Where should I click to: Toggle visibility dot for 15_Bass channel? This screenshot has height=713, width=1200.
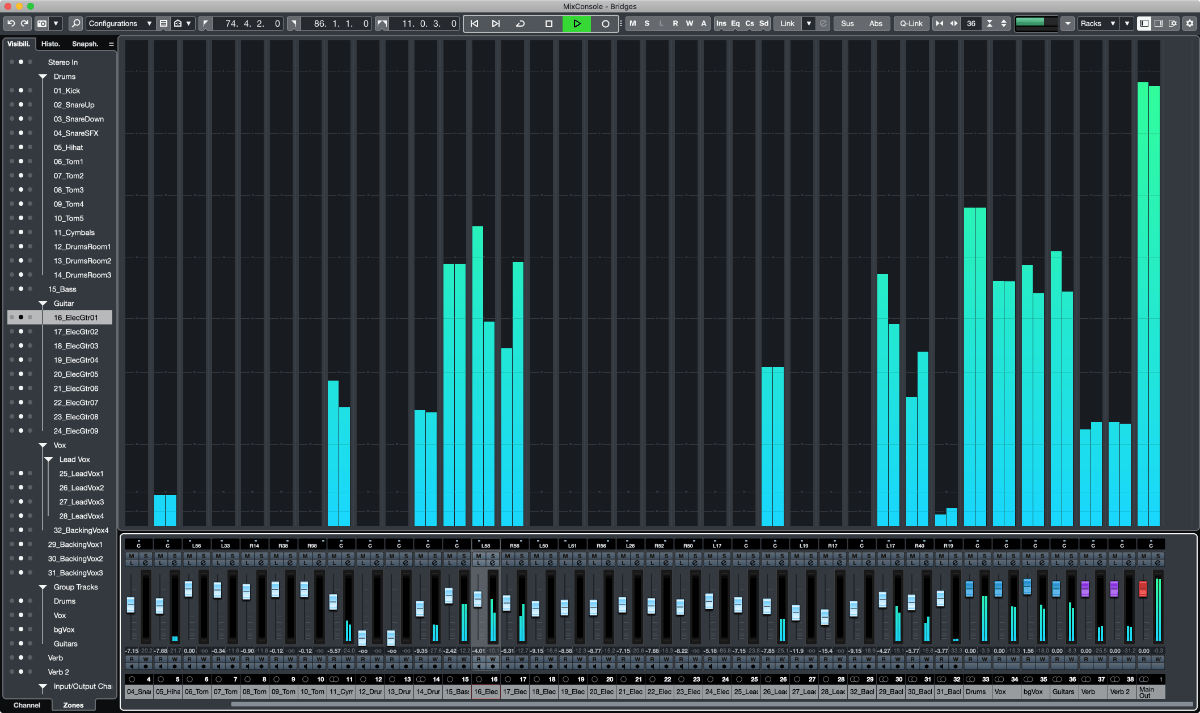tap(21, 289)
